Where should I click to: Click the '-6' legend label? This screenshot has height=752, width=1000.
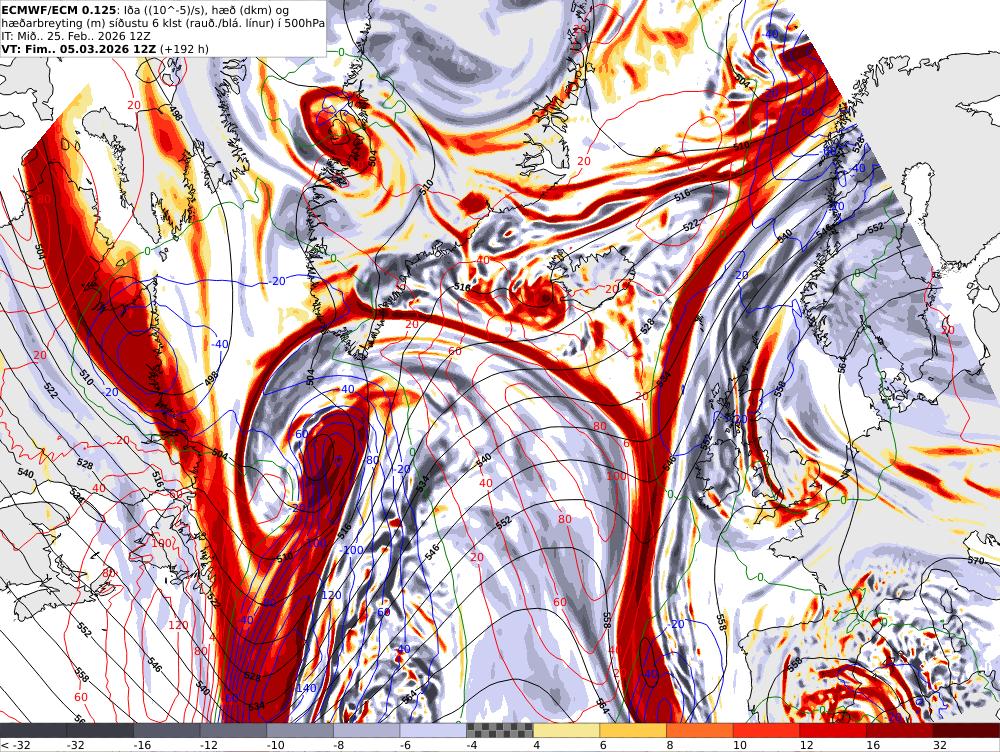point(408,745)
